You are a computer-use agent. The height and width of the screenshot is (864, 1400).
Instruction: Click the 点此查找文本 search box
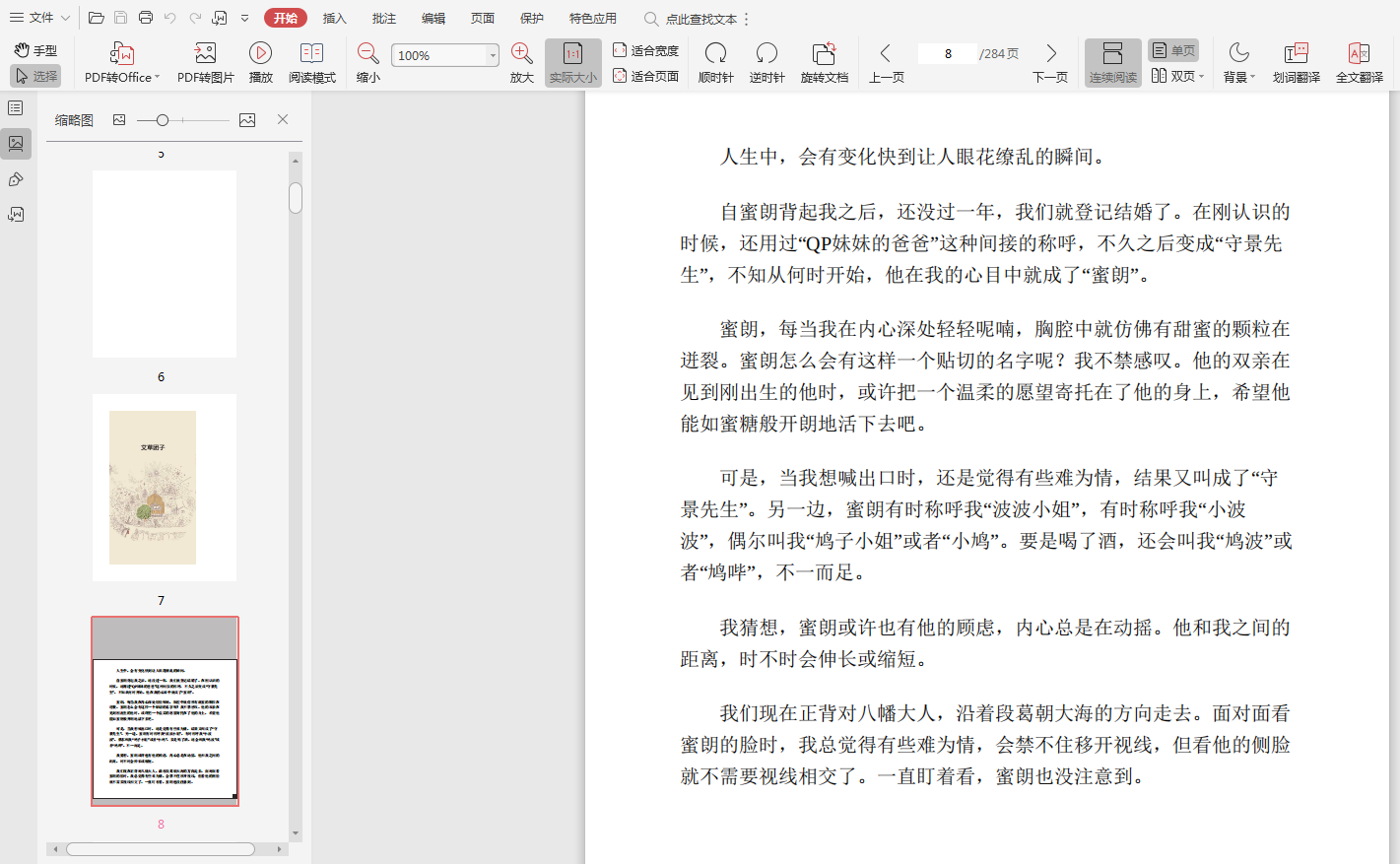[691, 19]
